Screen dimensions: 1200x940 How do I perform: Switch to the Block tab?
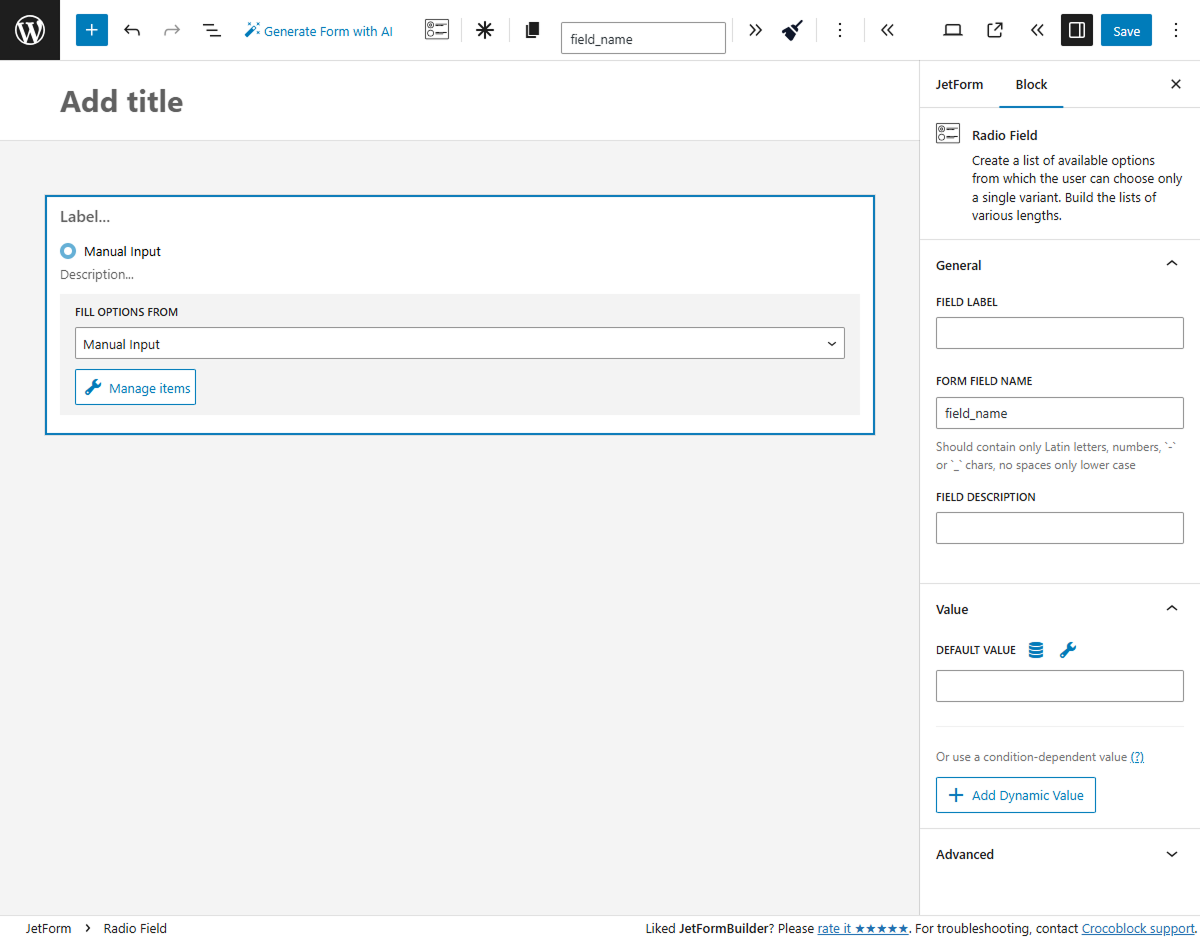(x=1031, y=84)
